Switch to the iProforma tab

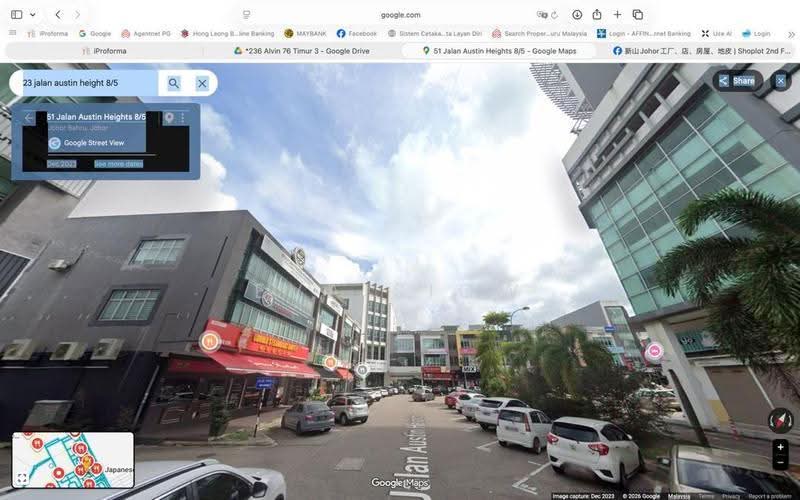(x=104, y=51)
